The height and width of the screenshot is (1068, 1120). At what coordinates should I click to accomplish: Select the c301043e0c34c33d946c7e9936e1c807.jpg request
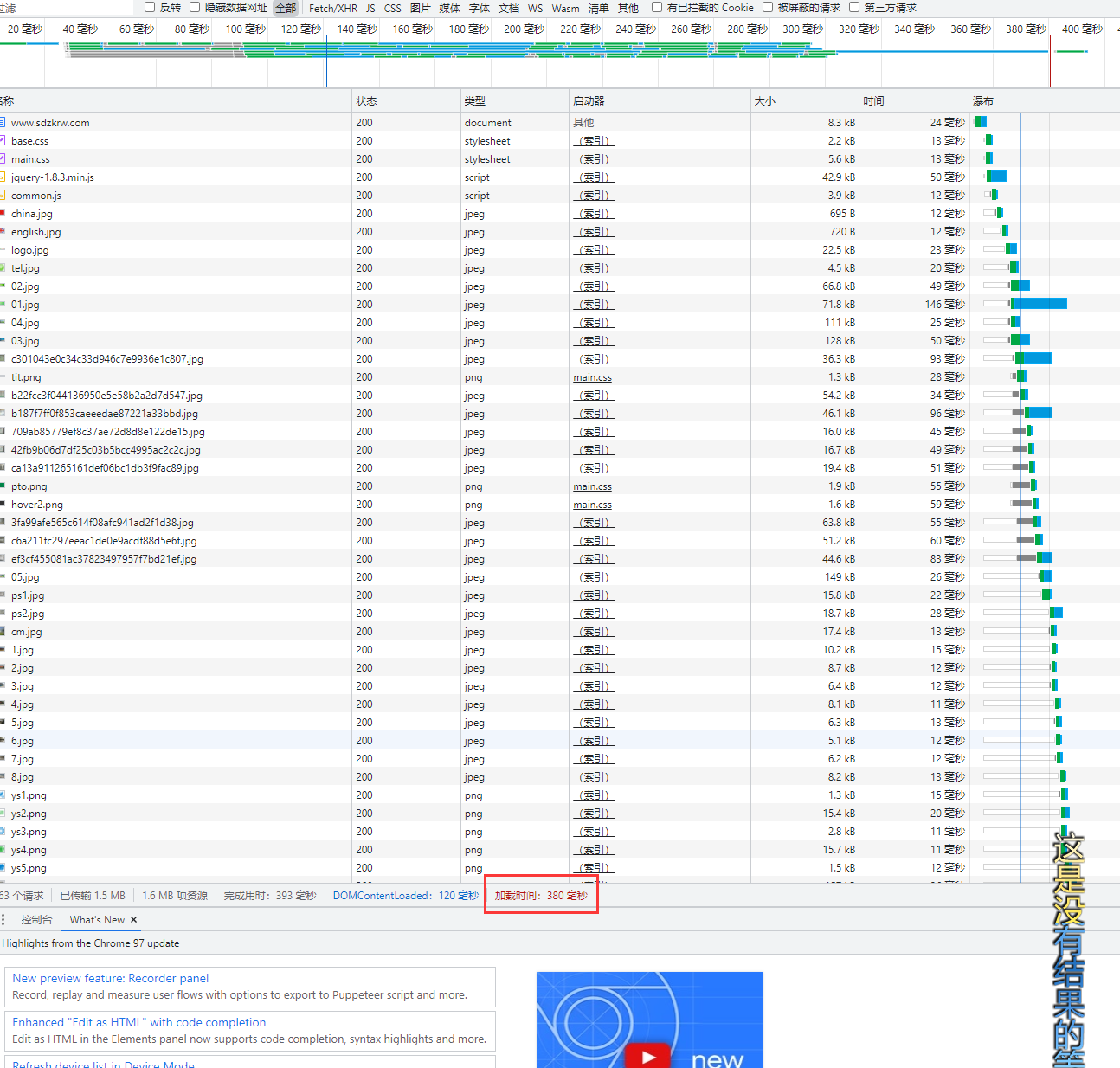pyautogui.click(x=106, y=359)
